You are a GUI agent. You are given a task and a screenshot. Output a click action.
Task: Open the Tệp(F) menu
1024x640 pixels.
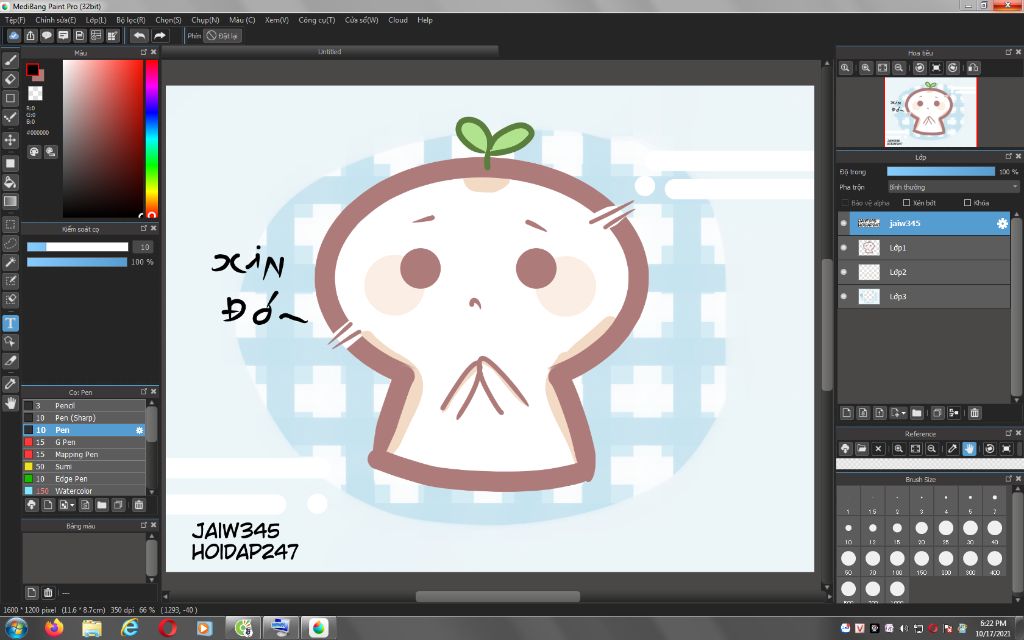[x=15, y=20]
